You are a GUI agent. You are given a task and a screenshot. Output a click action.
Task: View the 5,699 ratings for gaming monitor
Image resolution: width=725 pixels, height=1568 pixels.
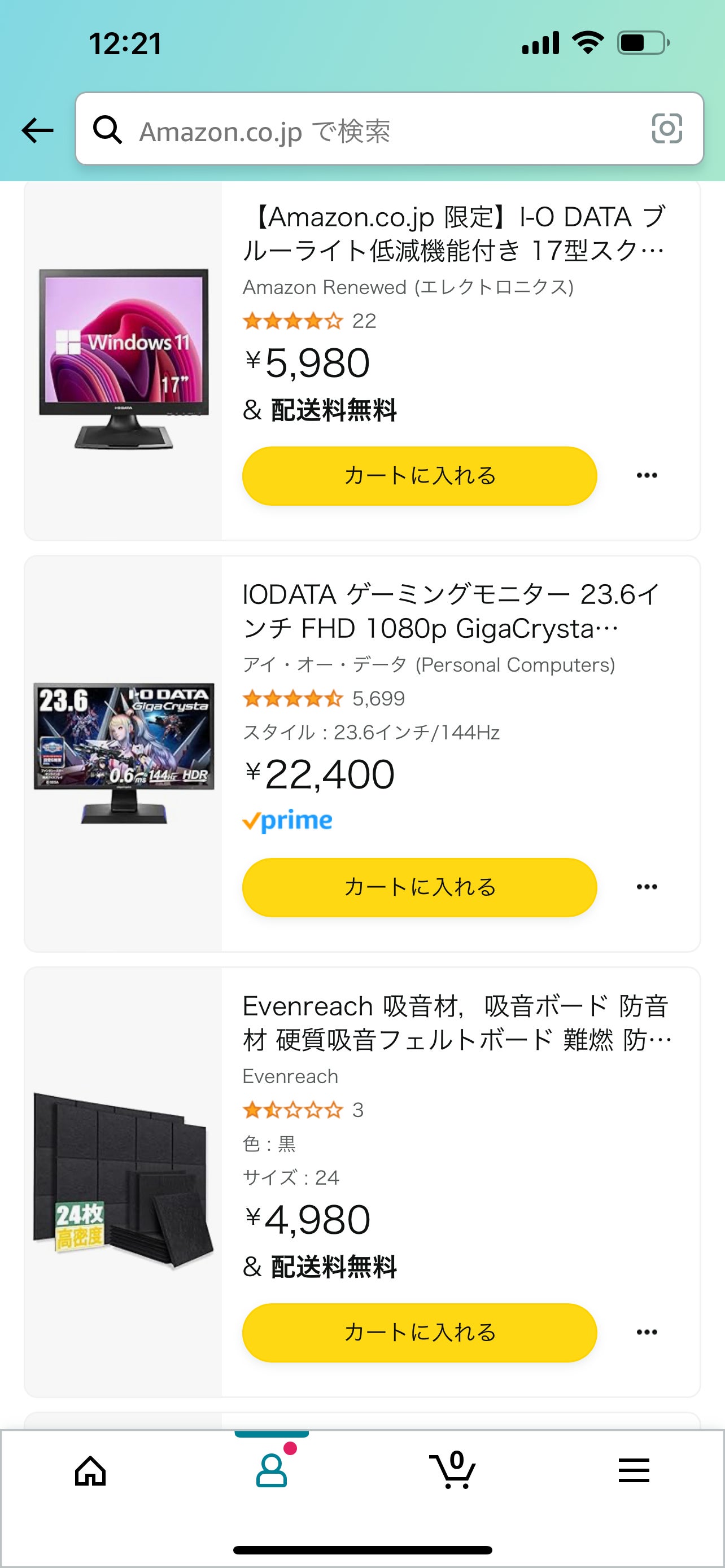point(378,699)
